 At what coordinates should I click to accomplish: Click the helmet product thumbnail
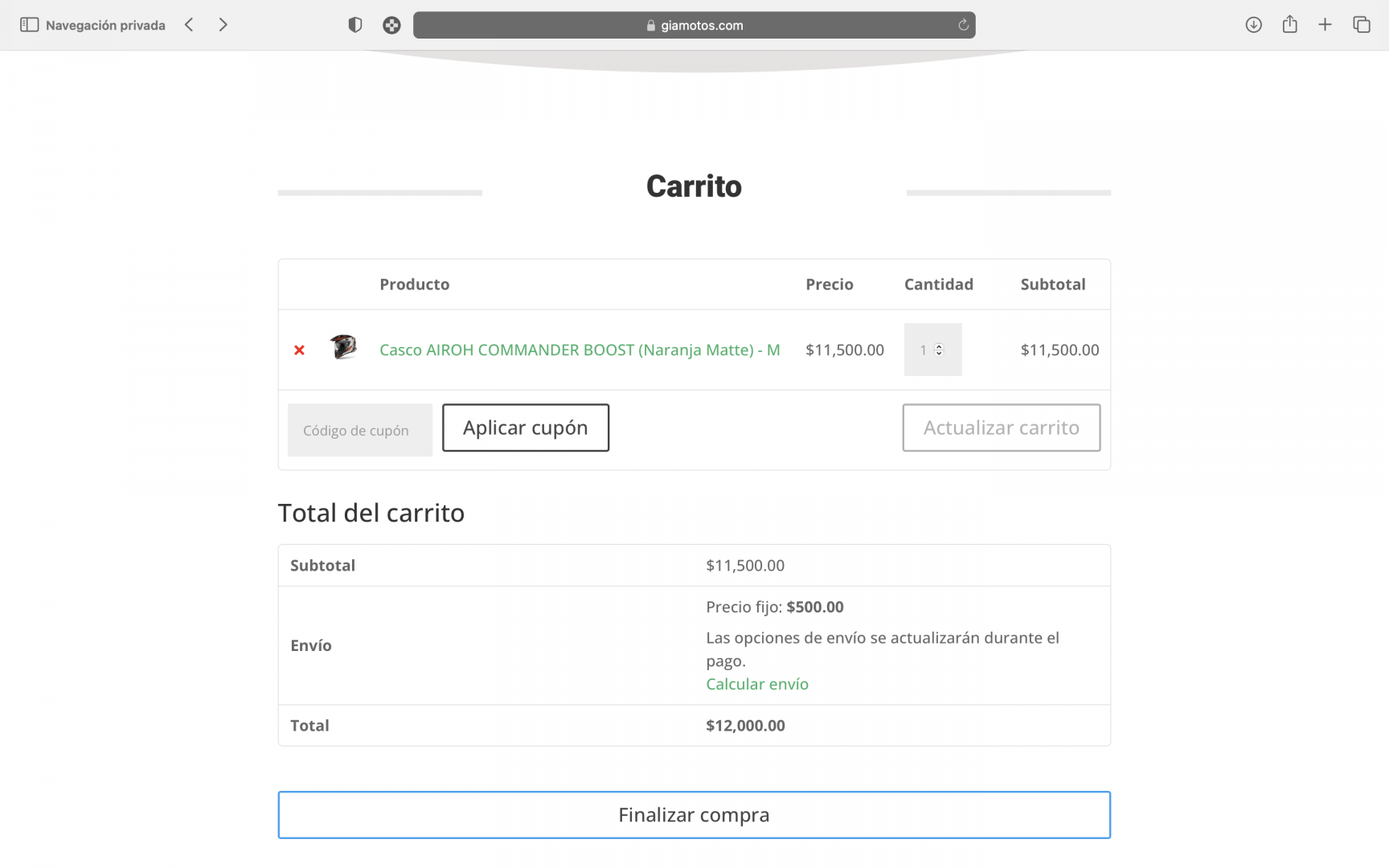(x=343, y=347)
